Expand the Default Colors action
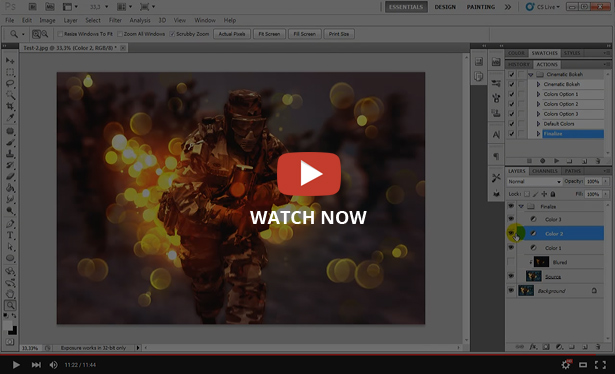The image size is (615, 374). [538, 124]
